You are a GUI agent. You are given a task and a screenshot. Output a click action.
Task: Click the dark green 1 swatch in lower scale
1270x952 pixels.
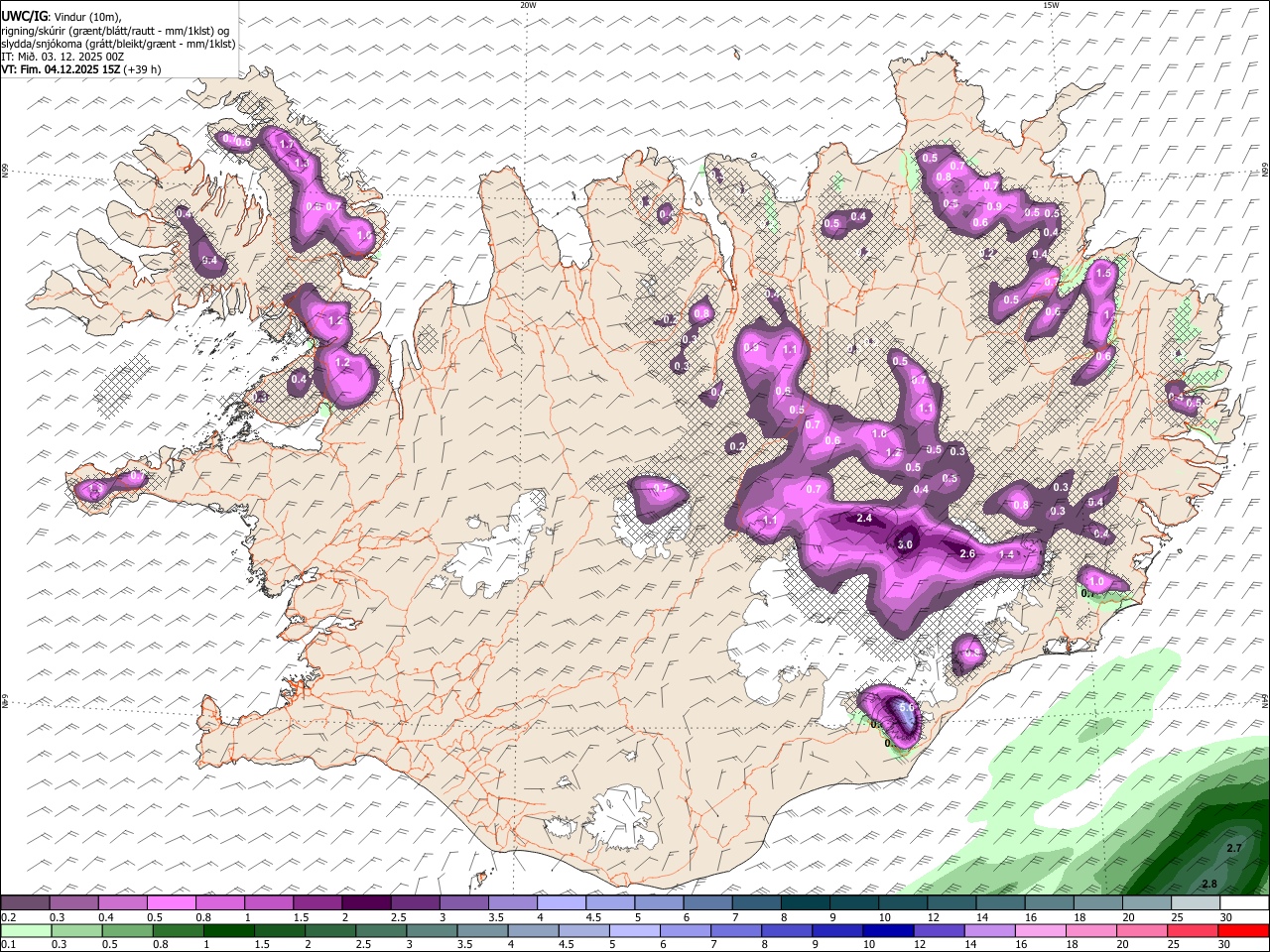tap(228, 931)
